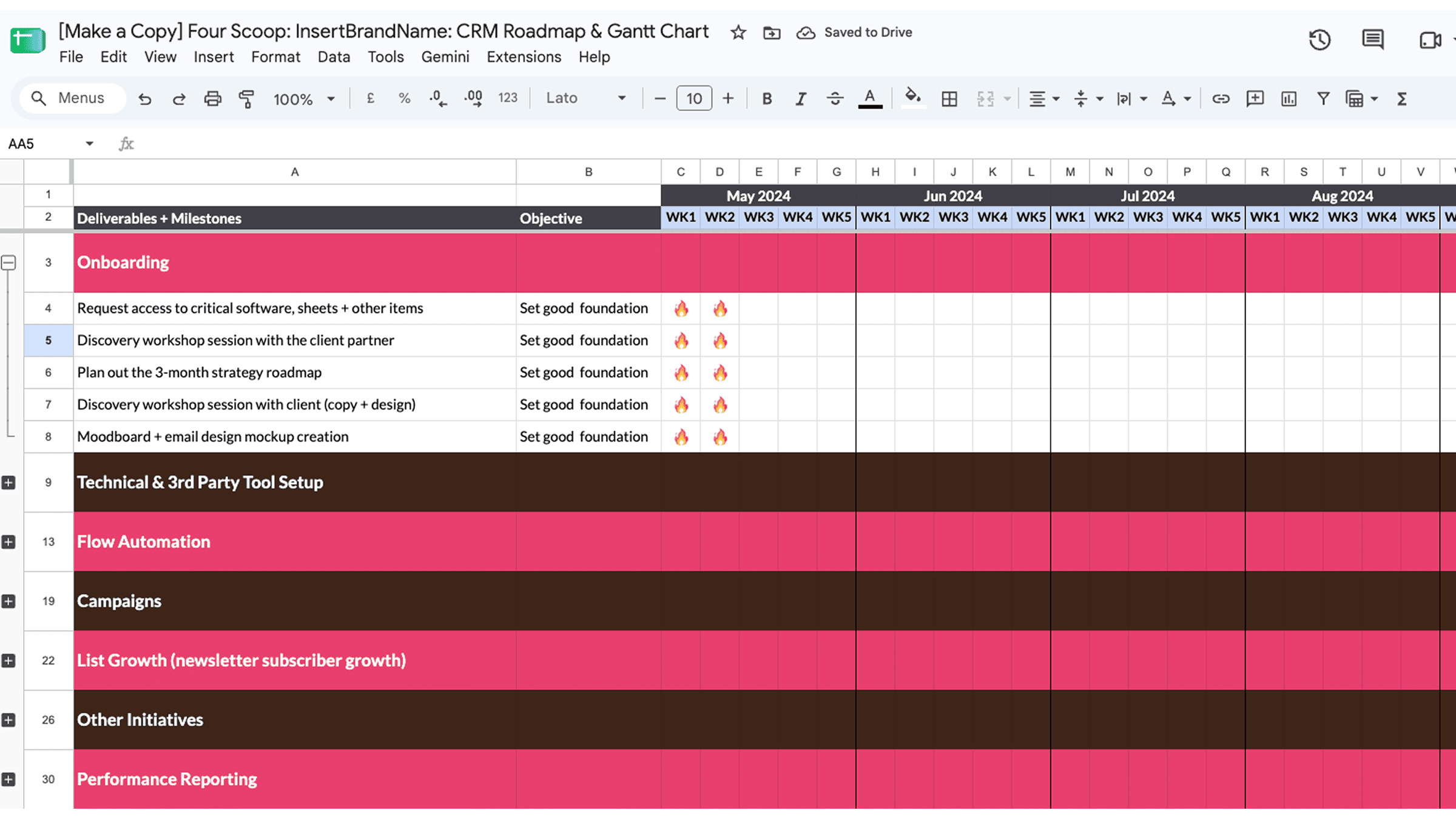The width and height of the screenshot is (1456, 819).
Task: Expand the Performance Reporting group
Action: tap(8, 780)
